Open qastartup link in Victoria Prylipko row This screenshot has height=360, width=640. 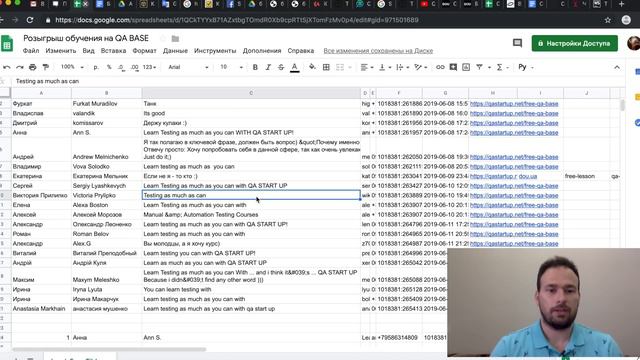(x=514, y=196)
